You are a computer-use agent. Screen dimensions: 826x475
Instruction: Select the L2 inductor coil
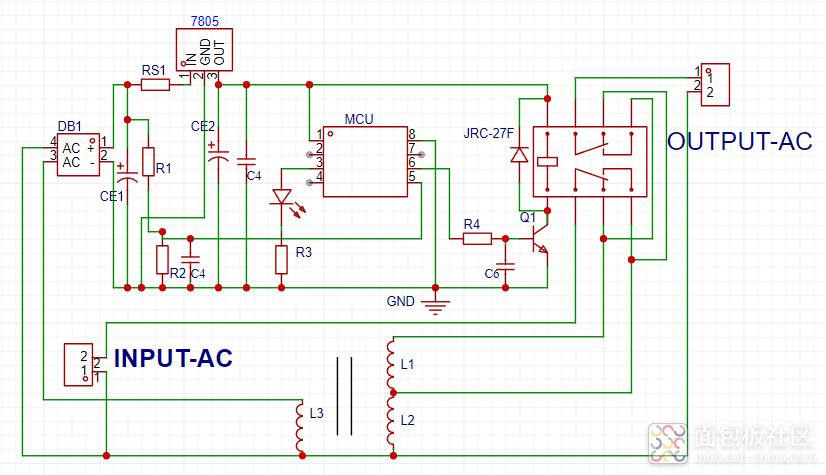(x=391, y=421)
